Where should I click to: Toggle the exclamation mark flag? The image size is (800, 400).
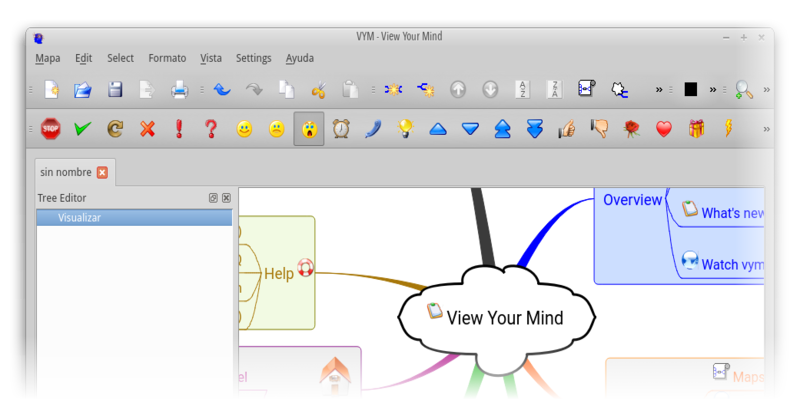click(179, 129)
